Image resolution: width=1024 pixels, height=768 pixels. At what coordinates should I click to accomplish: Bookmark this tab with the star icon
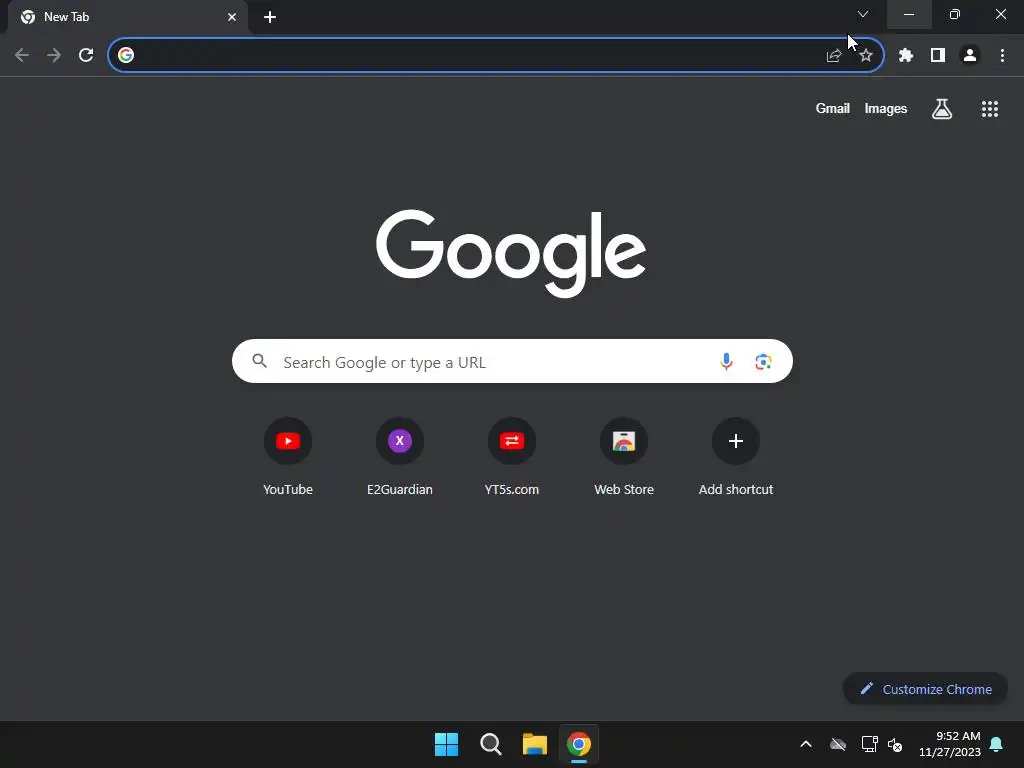866,56
